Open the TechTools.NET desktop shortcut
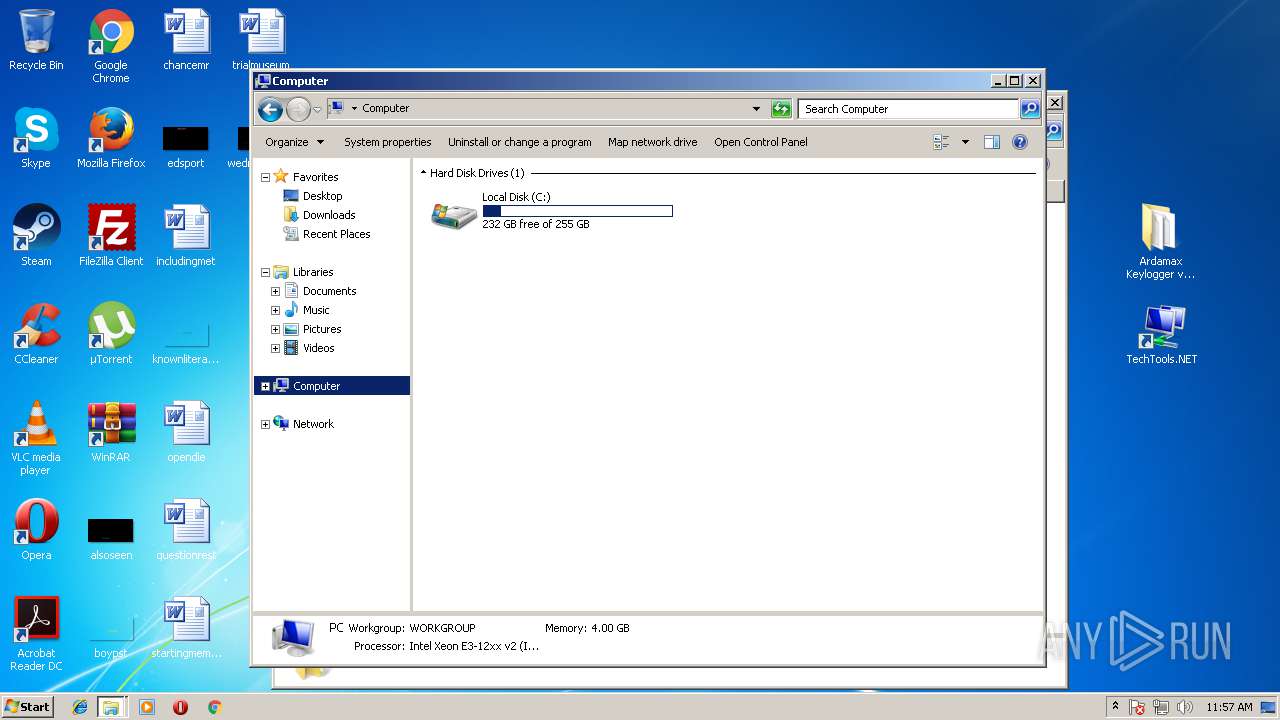 tap(1161, 334)
